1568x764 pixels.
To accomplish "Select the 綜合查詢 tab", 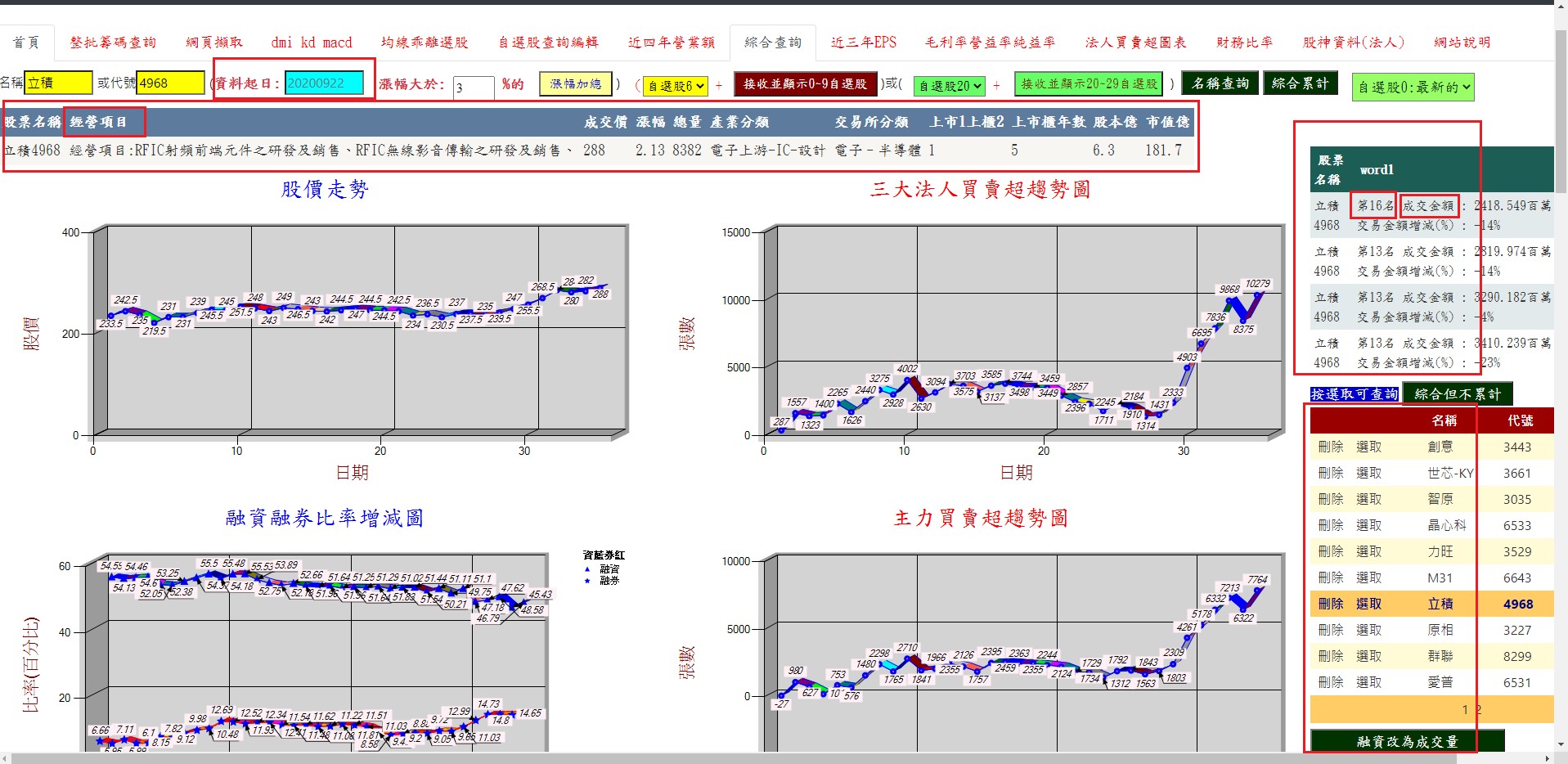I will click(x=773, y=43).
